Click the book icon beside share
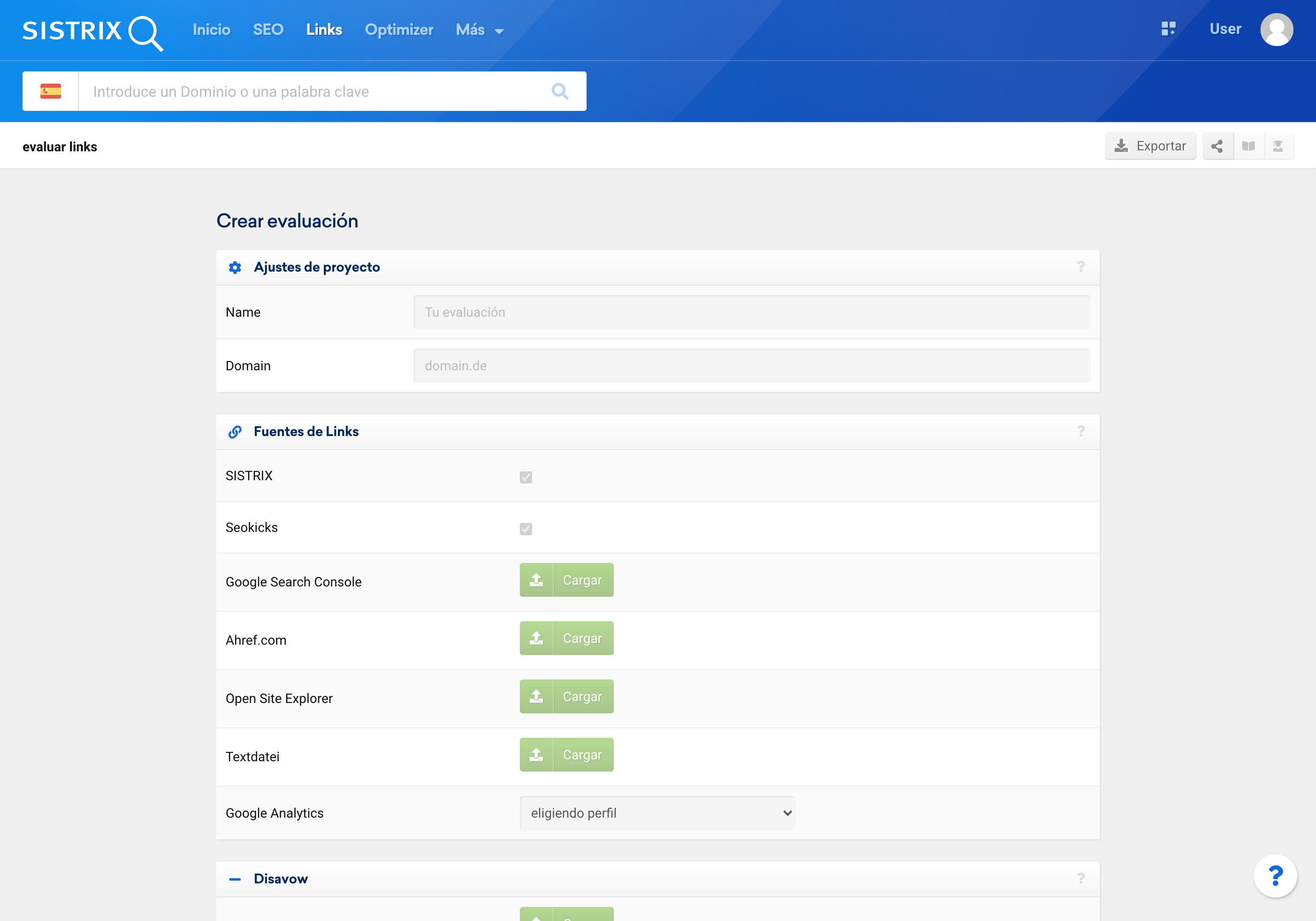The height and width of the screenshot is (921, 1316). tap(1248, 146)
